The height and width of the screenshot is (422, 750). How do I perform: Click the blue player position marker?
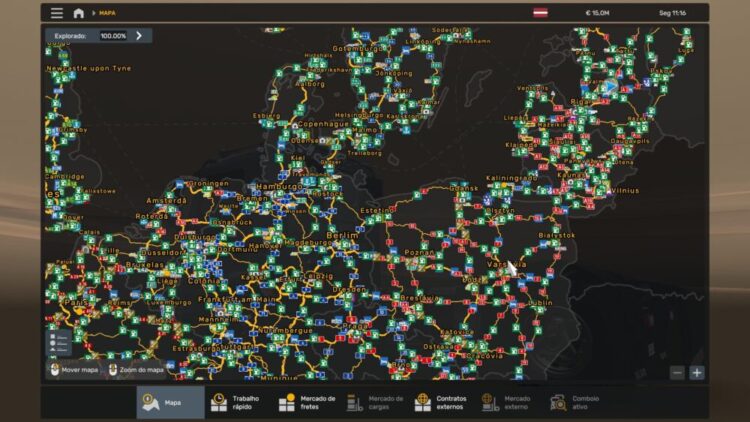tap(611, 87)
